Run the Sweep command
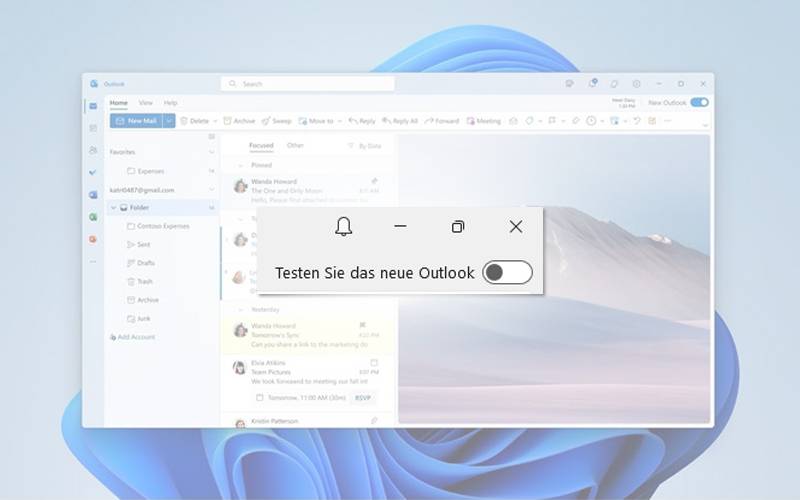800x500 pixels. 277,121
